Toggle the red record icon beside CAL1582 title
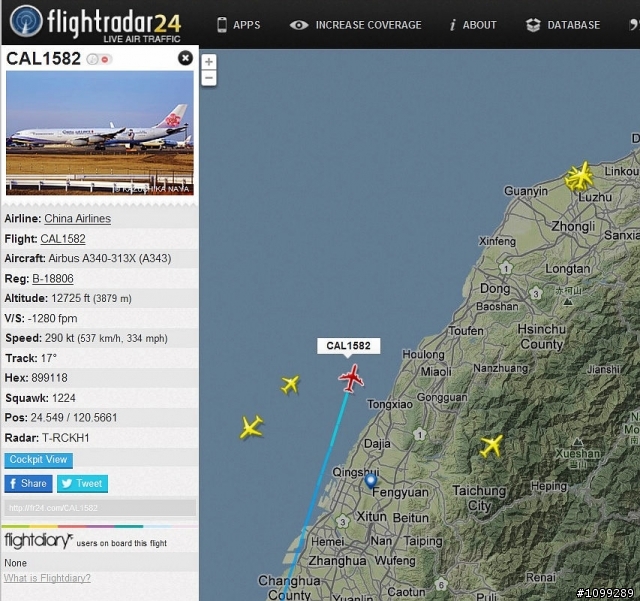 point(105,60)
